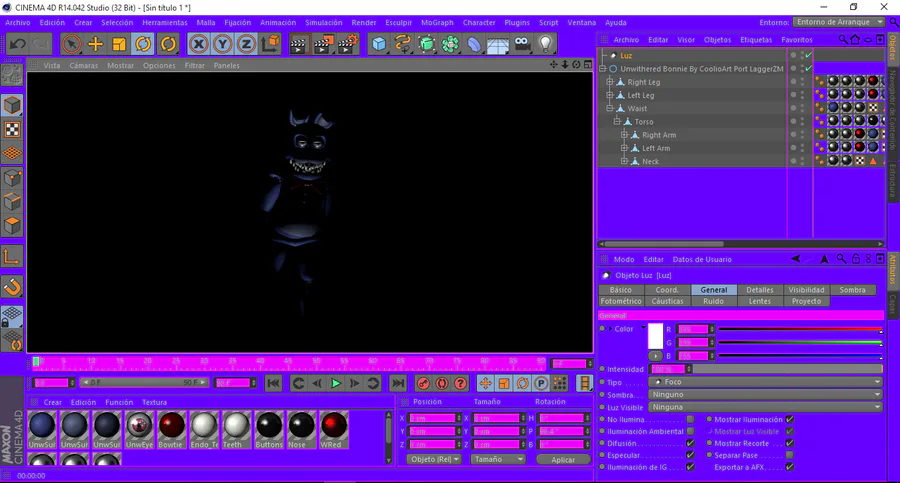900x483 pixels.
Task: Open the Render menu
Action: pos(364,22)
